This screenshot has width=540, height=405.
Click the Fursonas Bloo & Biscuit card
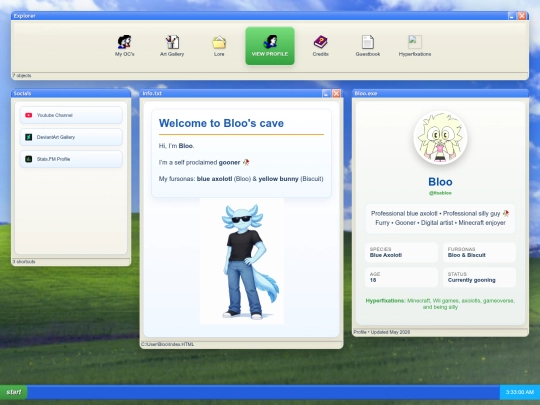pyautogui.click(x=479, y=252)
